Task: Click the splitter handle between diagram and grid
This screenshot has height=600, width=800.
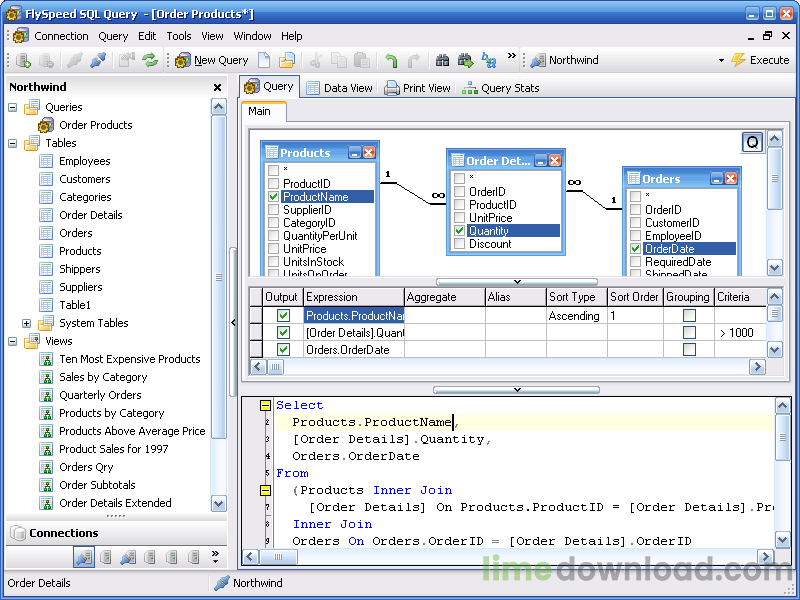Action: (516, 282)
